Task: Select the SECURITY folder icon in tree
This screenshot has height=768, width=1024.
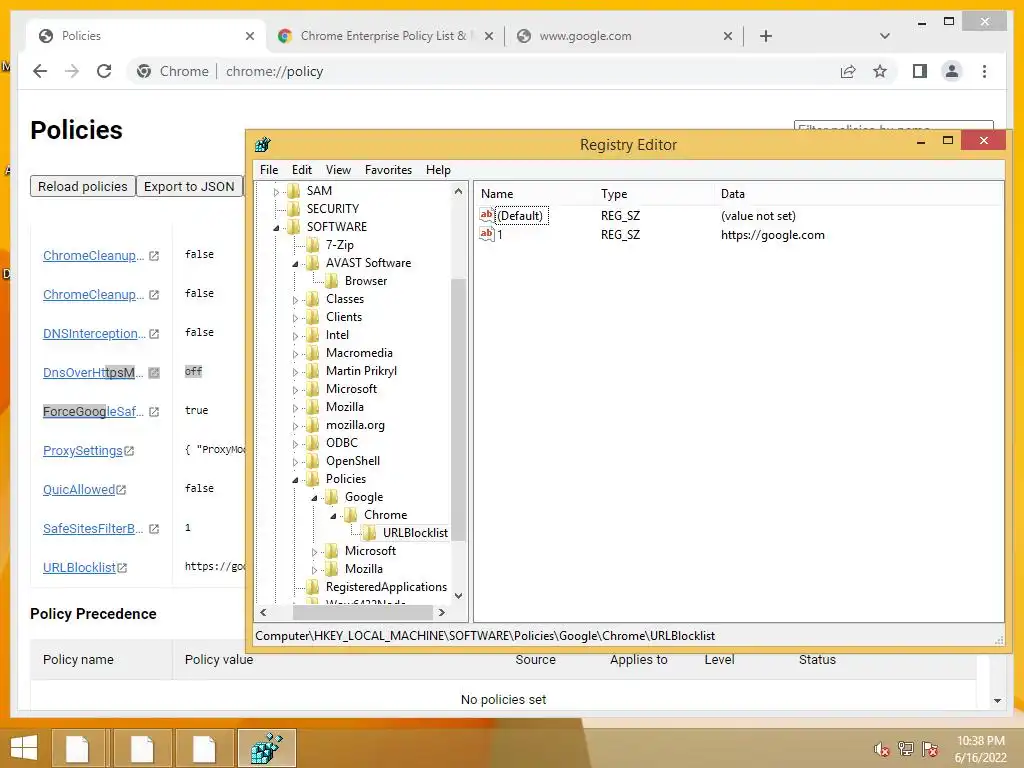Action: pyautogui.click(x=294, y=209)
